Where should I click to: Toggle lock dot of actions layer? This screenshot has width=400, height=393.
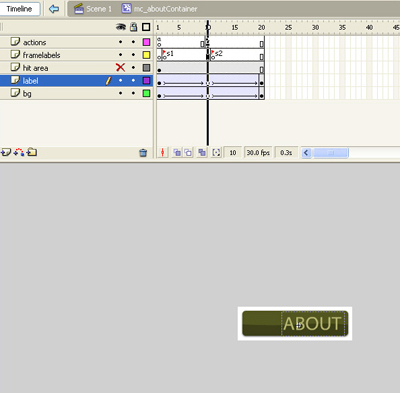[x=133, y=42]
